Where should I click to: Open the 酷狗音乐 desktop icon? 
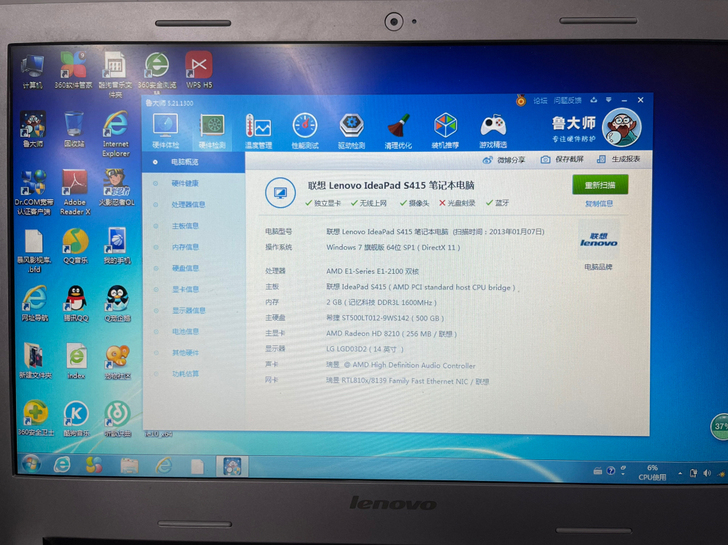coord(76,419)
